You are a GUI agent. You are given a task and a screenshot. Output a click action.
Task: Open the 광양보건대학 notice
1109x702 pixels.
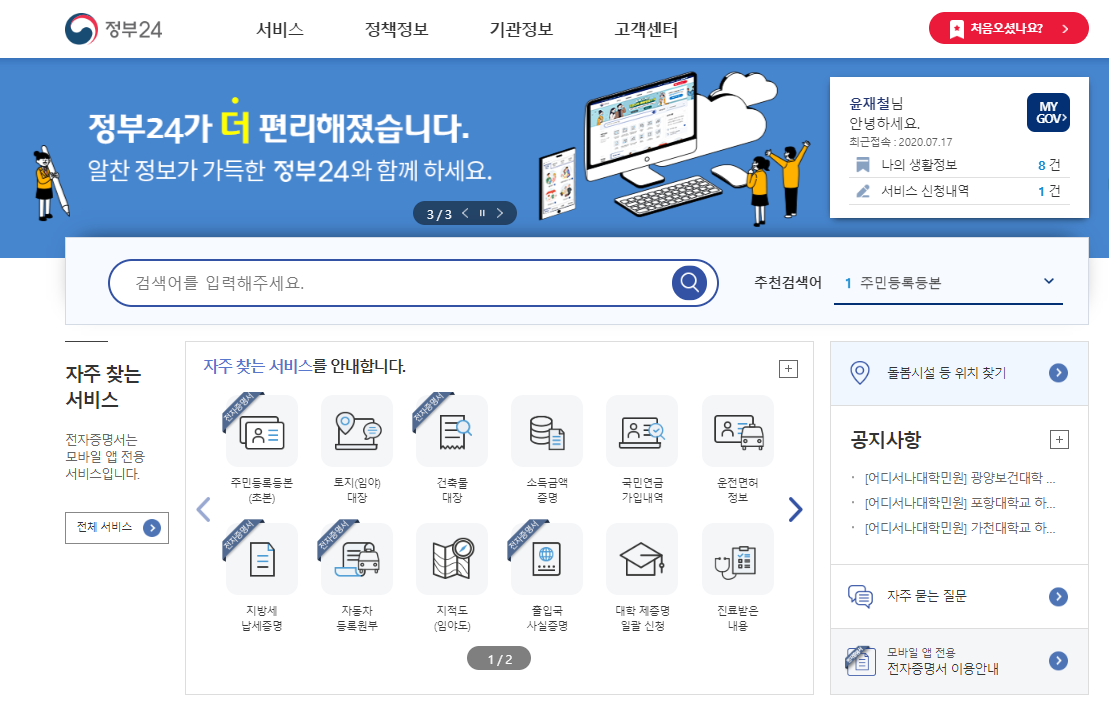(960, 478)
